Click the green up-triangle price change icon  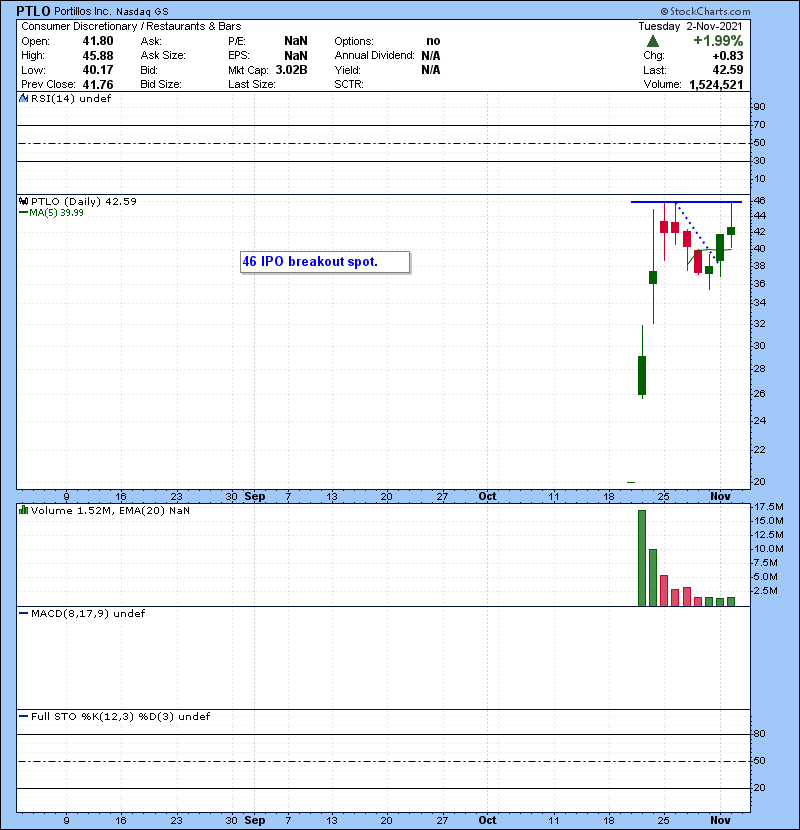(653, 41)
